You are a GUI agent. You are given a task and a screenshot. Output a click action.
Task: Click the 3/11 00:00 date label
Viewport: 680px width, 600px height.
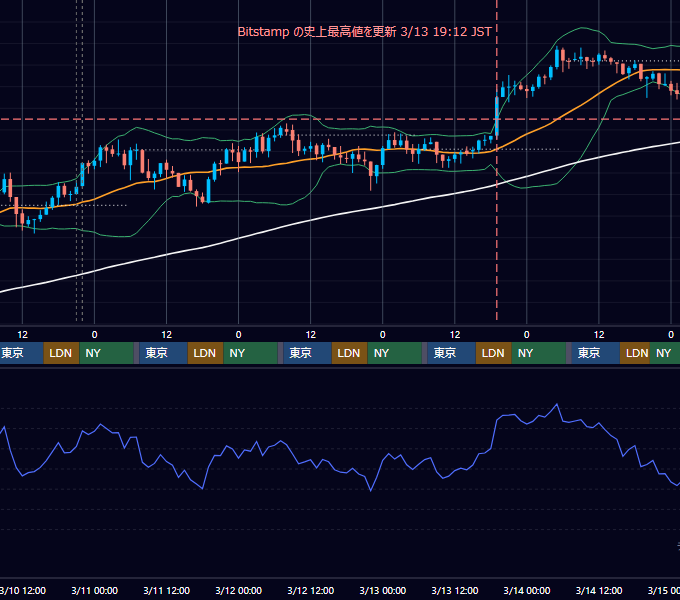(95, 590)
